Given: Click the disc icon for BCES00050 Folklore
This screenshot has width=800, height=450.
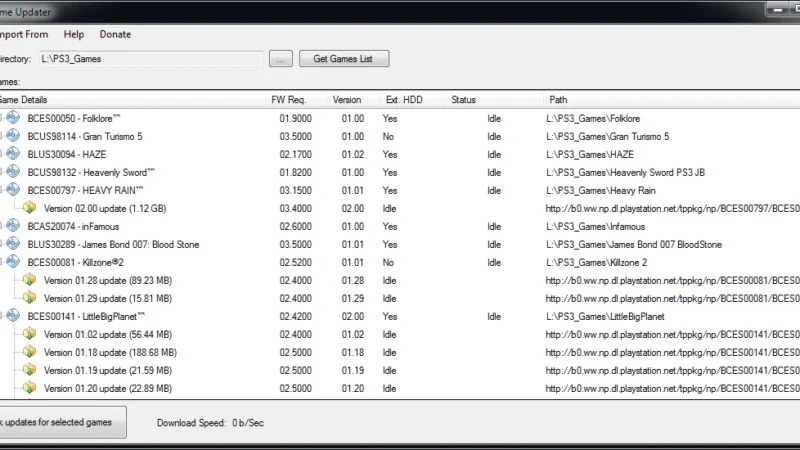Looking at the screenshot, I should coord(13,117).
